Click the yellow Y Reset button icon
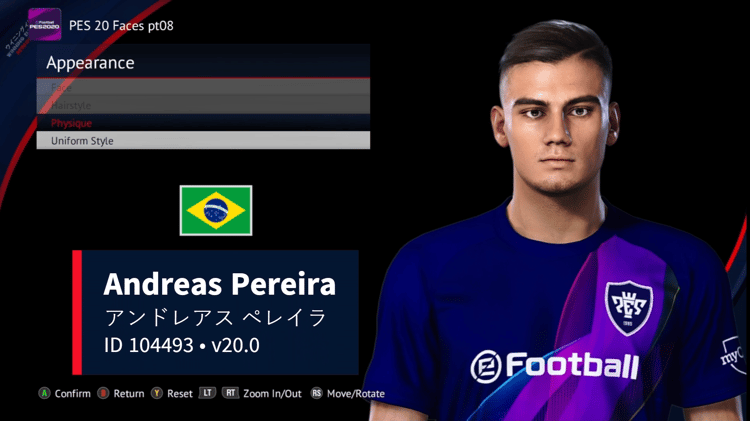This screenshot has height=421, width=750. [x=156, y=393]
